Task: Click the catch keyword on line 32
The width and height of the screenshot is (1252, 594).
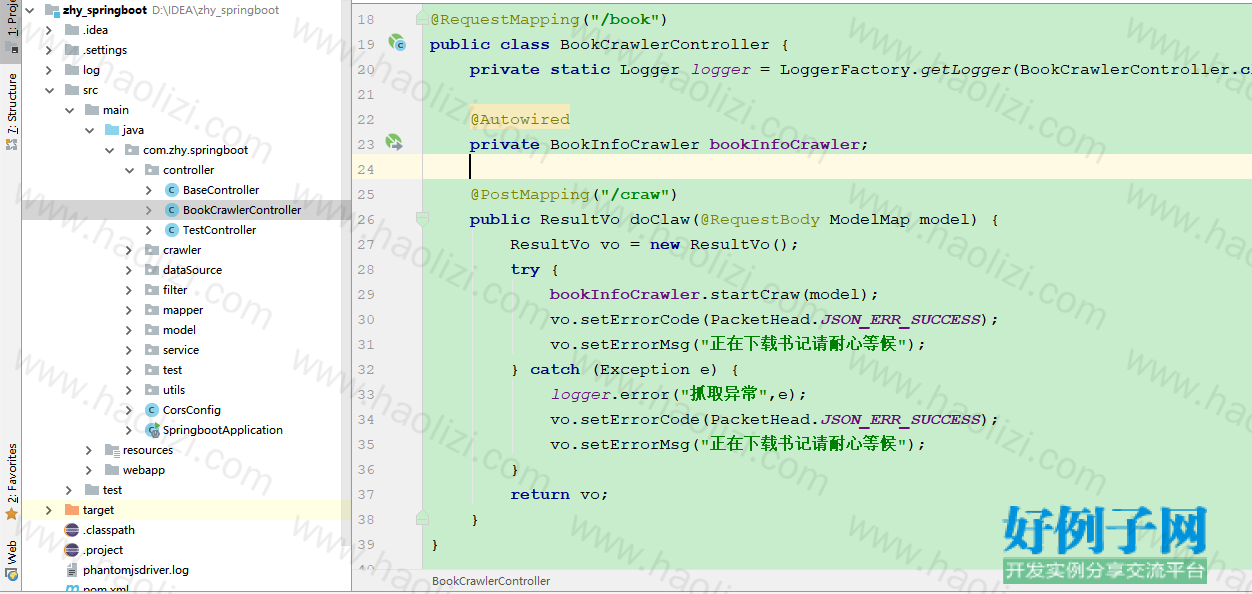Action: coord(555,369)
